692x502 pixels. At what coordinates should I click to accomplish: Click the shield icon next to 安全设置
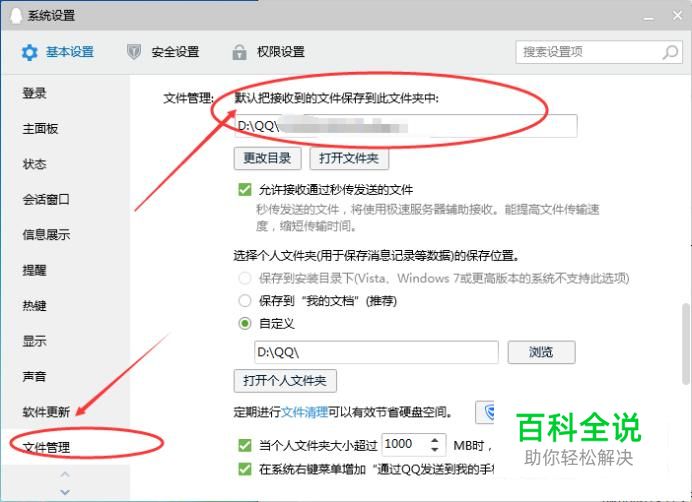pos(134,52)
